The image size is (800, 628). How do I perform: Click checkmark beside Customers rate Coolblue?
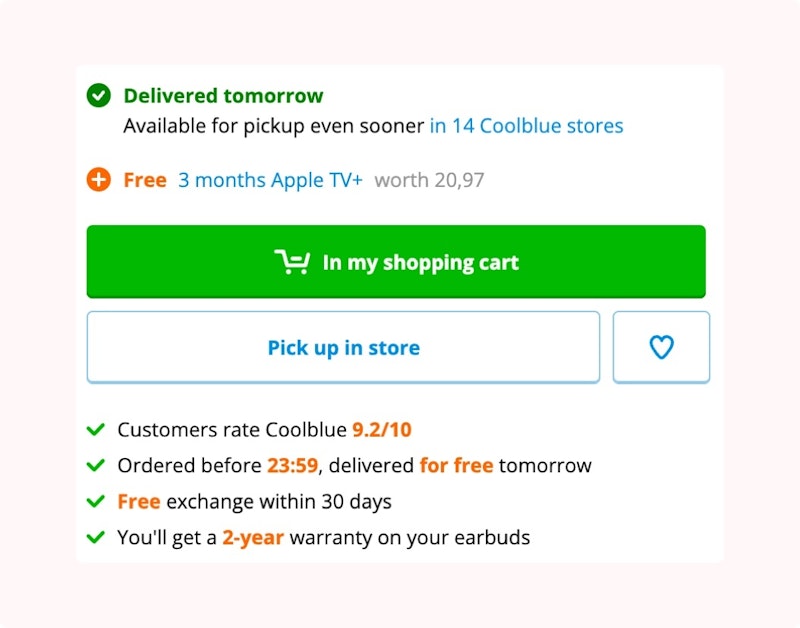(x=96, y=430)
